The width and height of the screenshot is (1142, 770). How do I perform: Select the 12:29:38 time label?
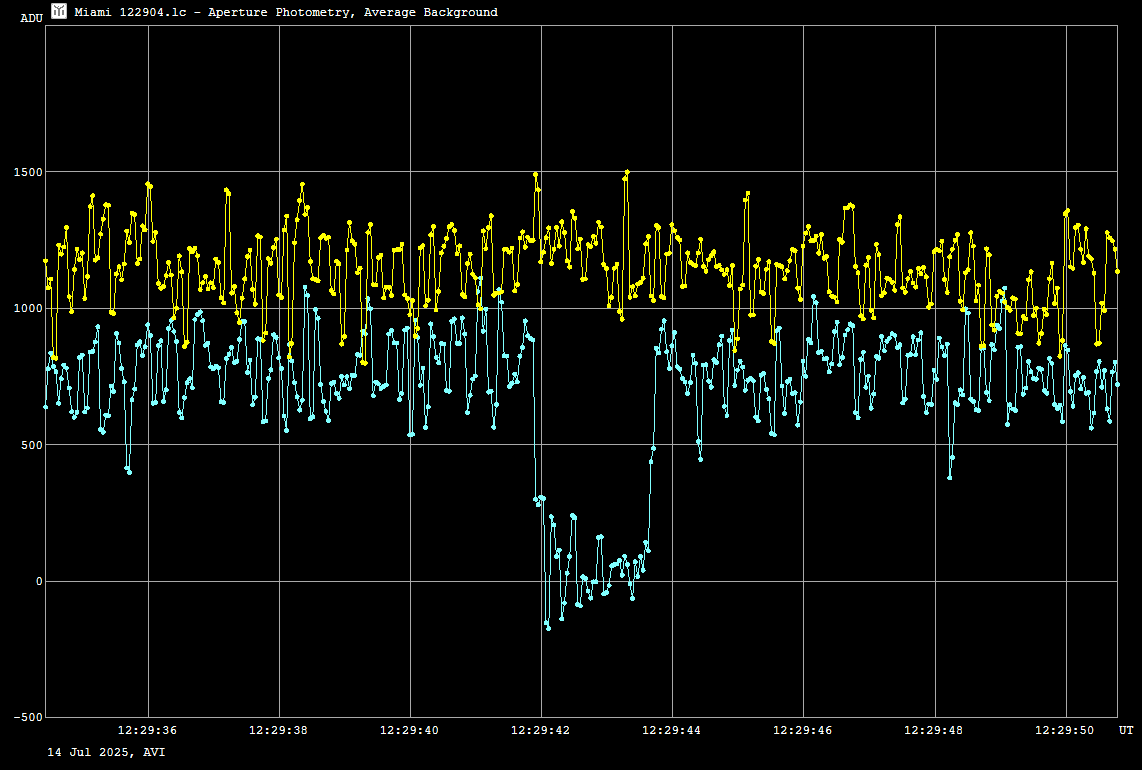coord(279,731)
